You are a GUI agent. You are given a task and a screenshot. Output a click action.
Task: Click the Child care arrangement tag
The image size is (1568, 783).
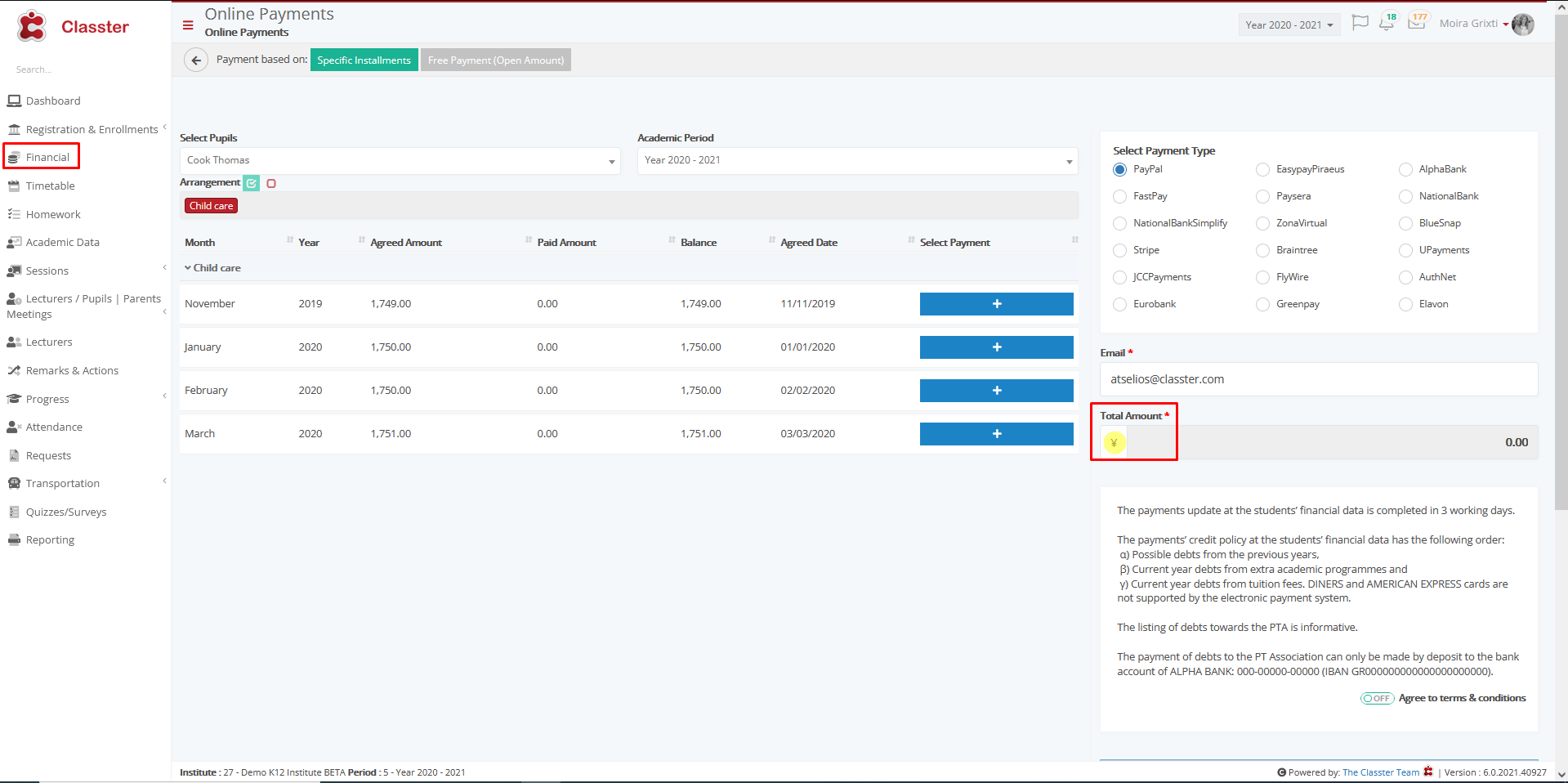coord(212,206)
